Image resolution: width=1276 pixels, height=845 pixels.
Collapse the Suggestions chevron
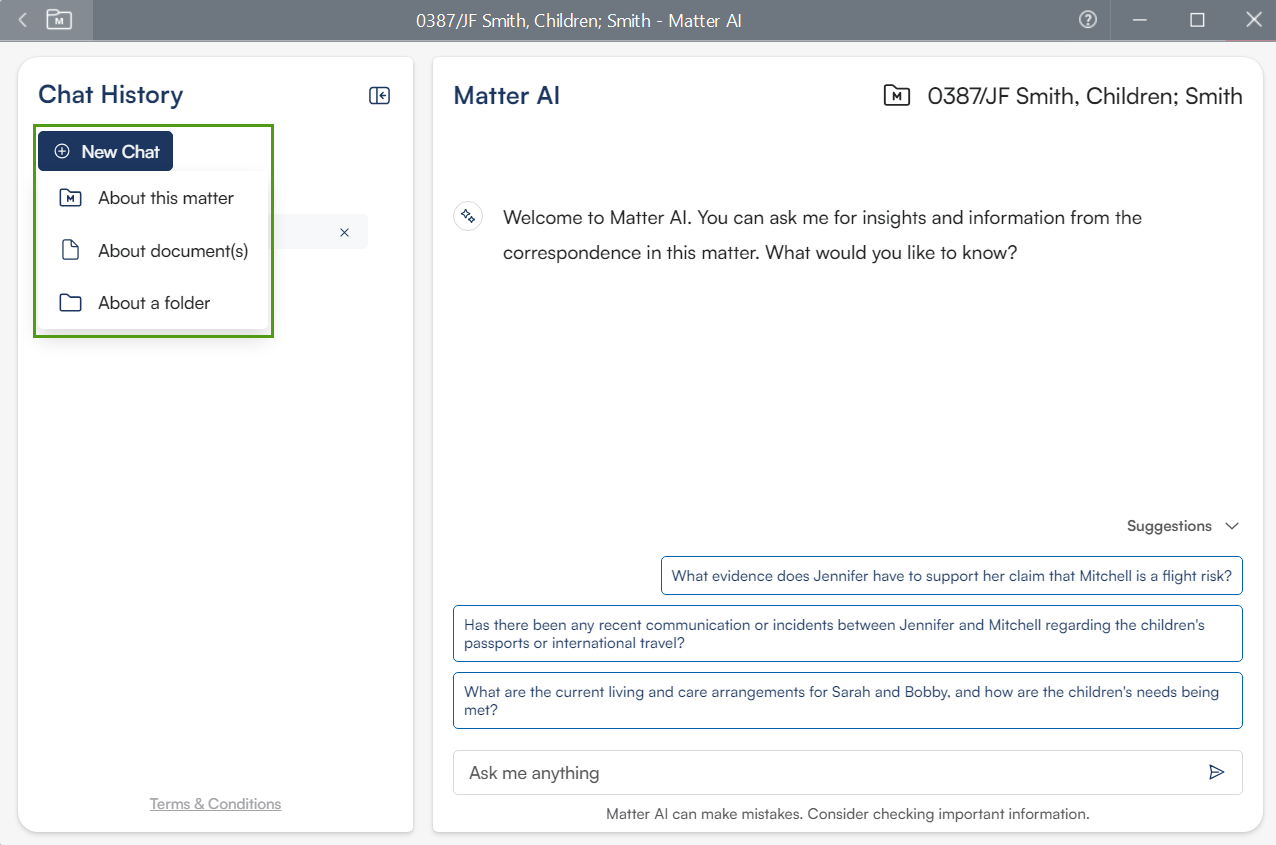click(x=1232, y=526)
